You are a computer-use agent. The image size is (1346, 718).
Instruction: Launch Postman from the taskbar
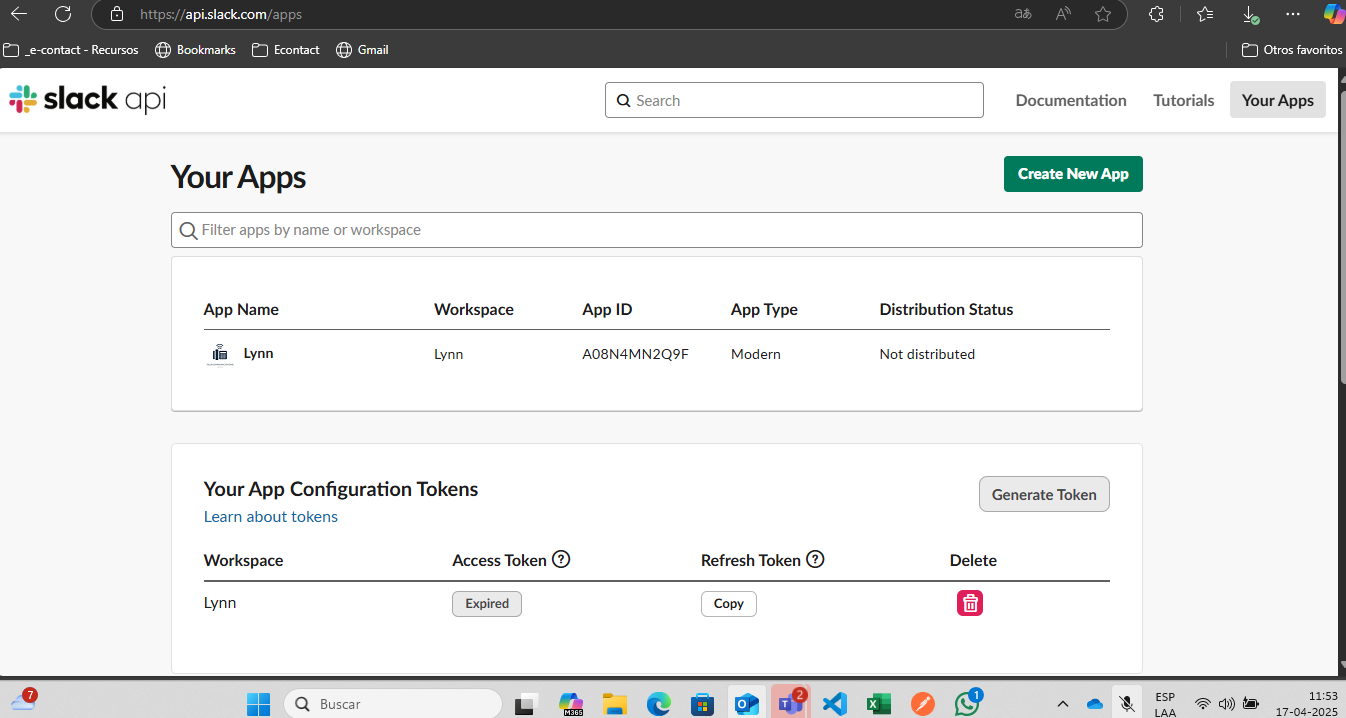pyautogui.click(x=922, y=703)
